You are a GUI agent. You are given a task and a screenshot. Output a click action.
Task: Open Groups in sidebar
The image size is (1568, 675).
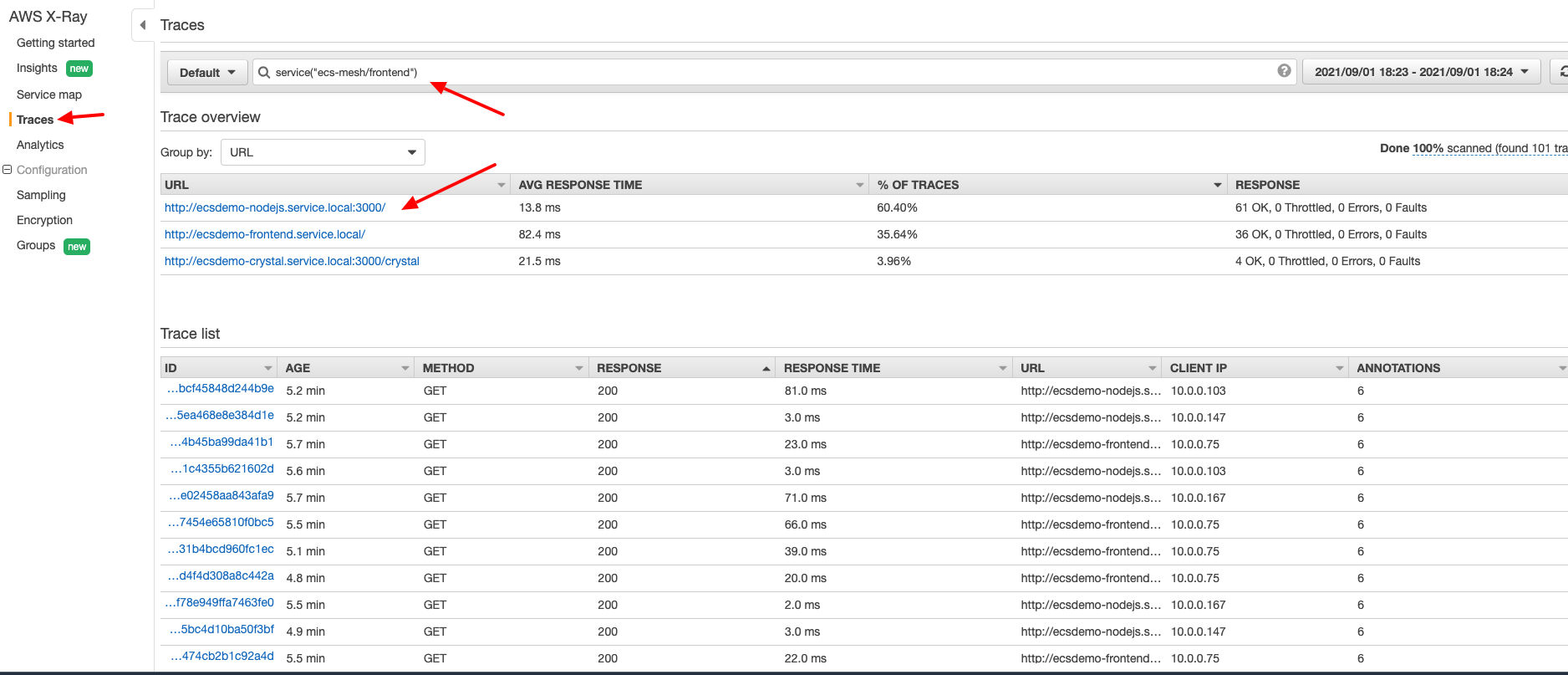[36, 245]
